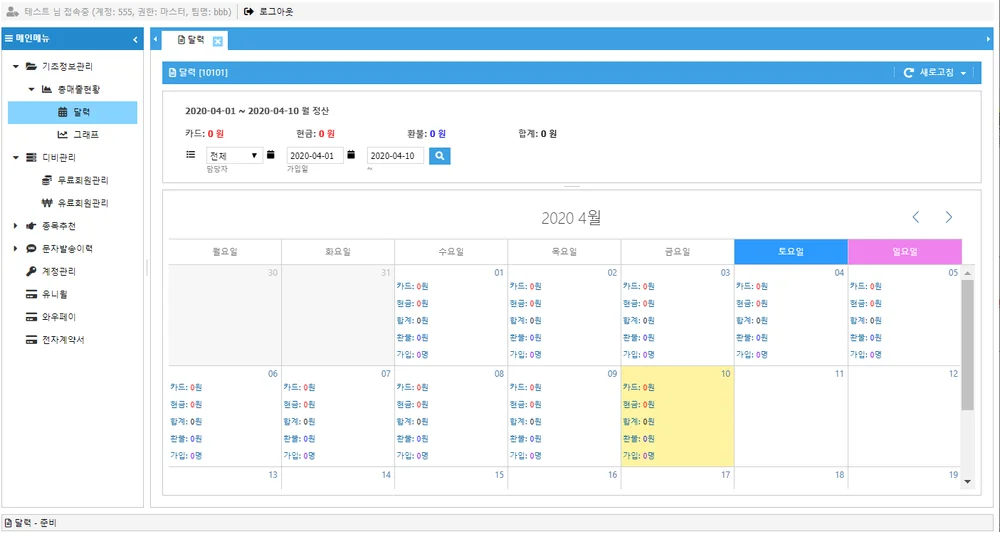Expand the 문자발송이력 tree arrow

click(x=16, y=249)
